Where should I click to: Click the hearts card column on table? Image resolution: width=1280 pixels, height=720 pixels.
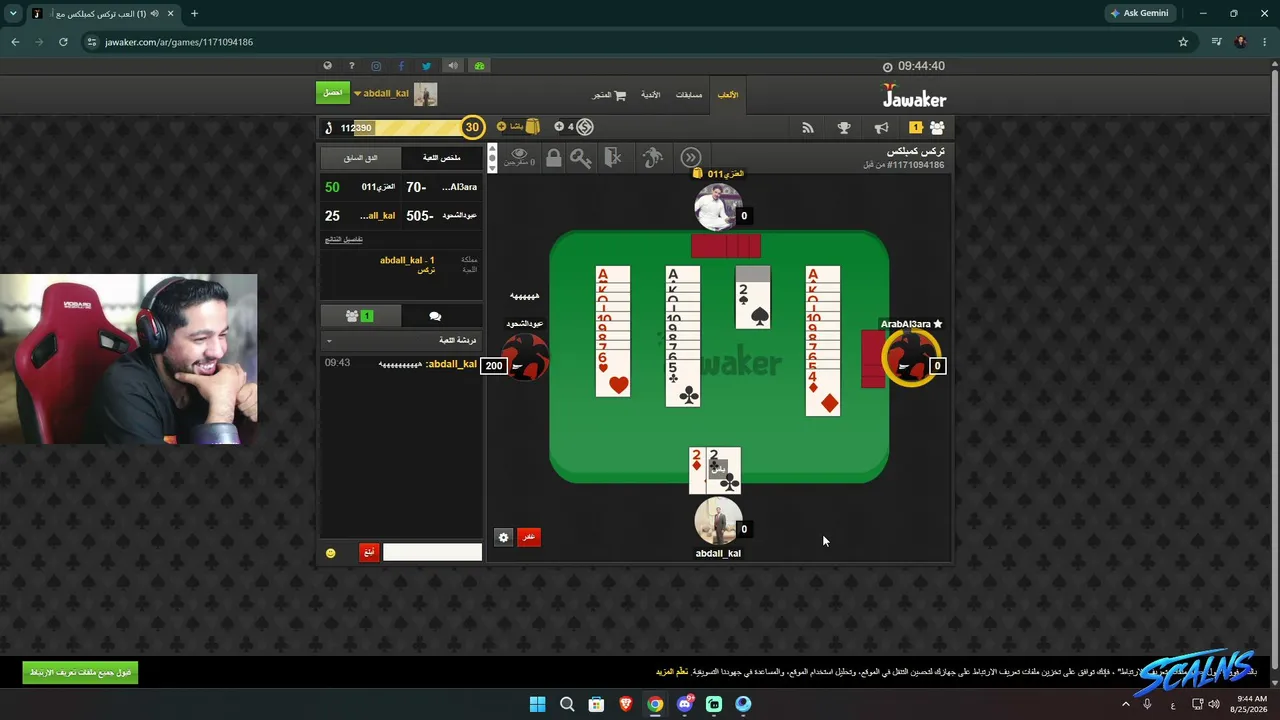pyautogui.click(x=613, y=331)
